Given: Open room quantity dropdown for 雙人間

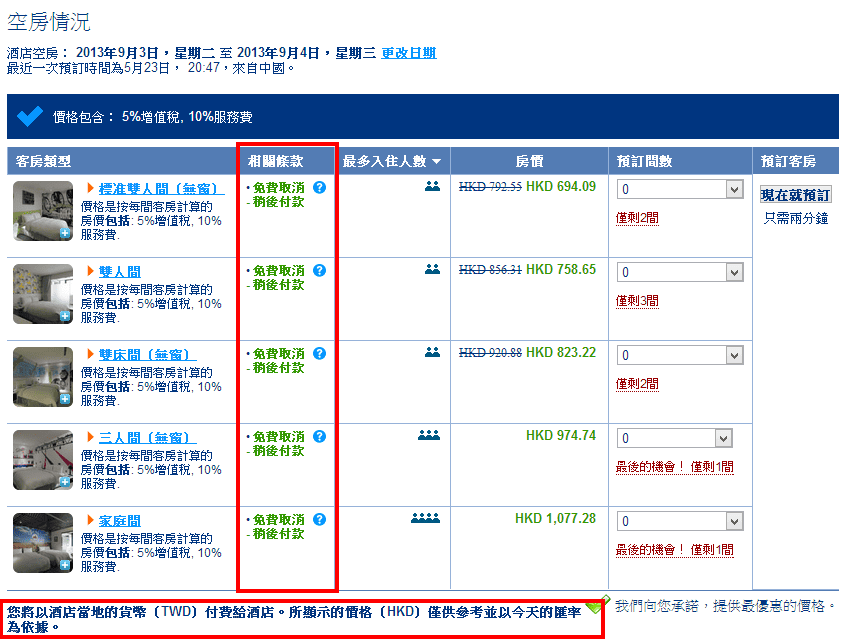Looking at the screenshot, I should tap(680, 273).
